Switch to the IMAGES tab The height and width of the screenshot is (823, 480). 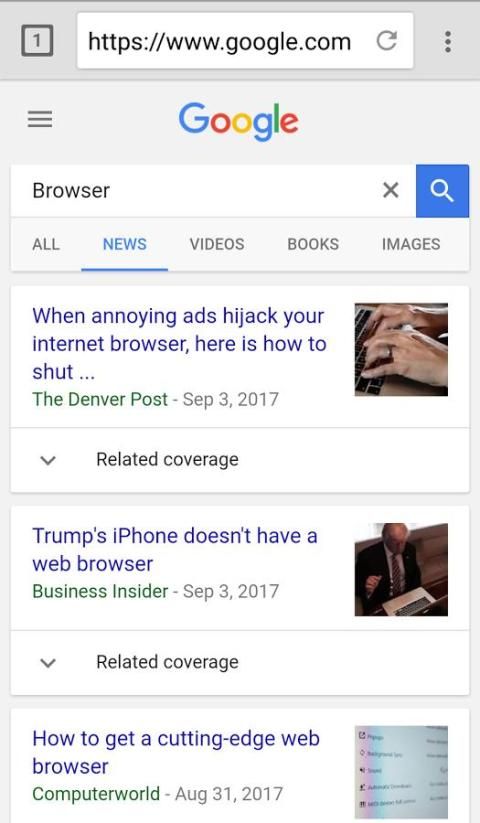pos(411,244)
